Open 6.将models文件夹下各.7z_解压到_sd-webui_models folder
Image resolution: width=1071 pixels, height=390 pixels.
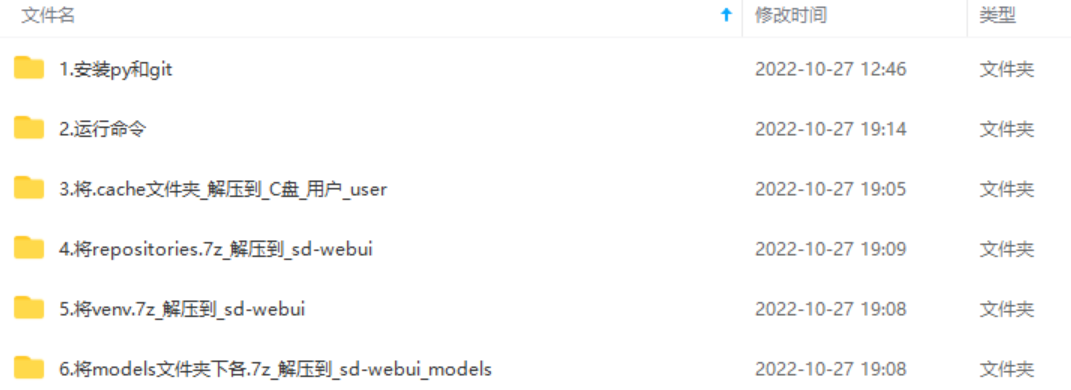point(275,370)
